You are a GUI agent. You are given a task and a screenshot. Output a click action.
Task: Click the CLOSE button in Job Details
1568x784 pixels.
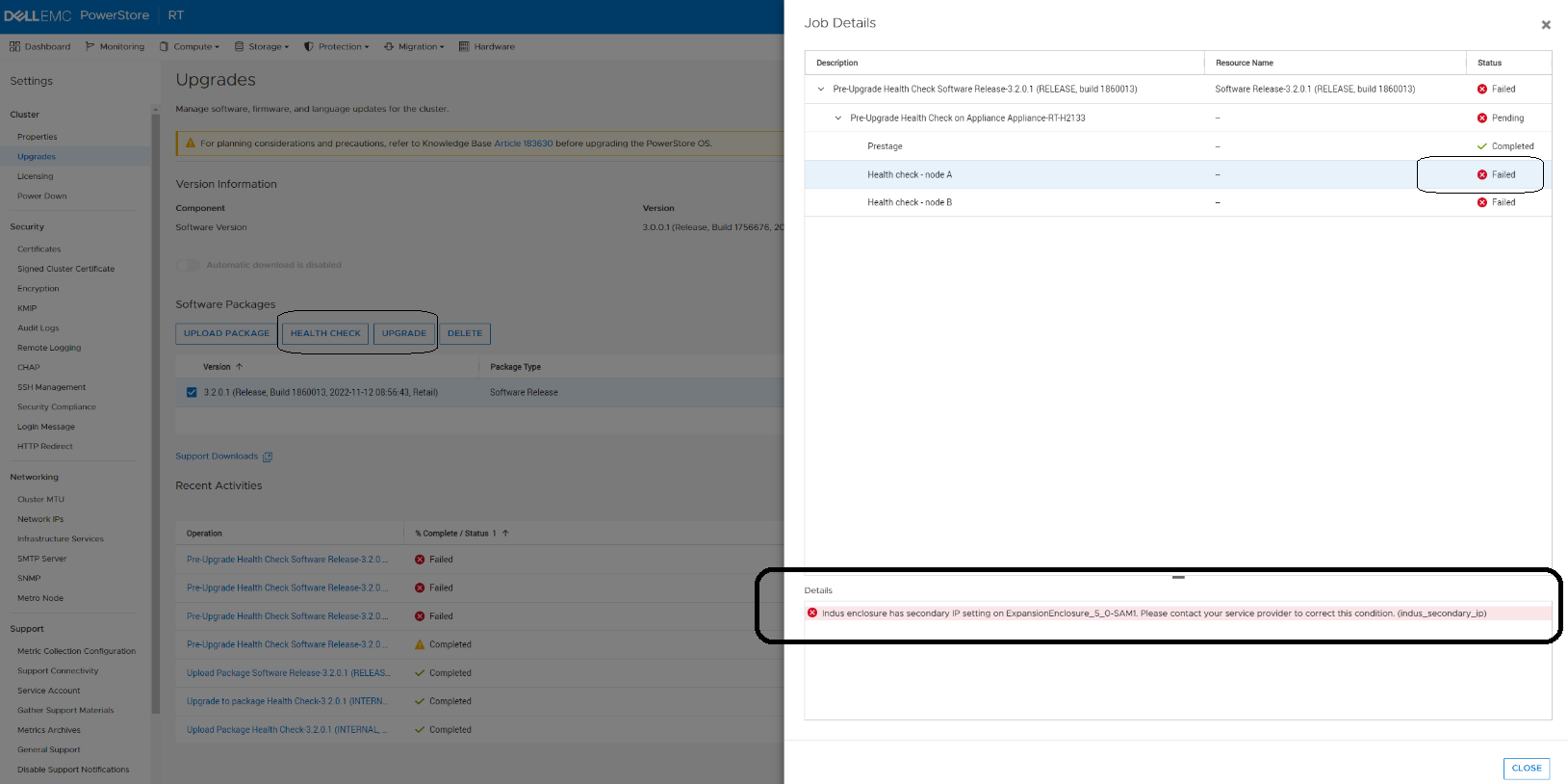[x=1527, y=769]
